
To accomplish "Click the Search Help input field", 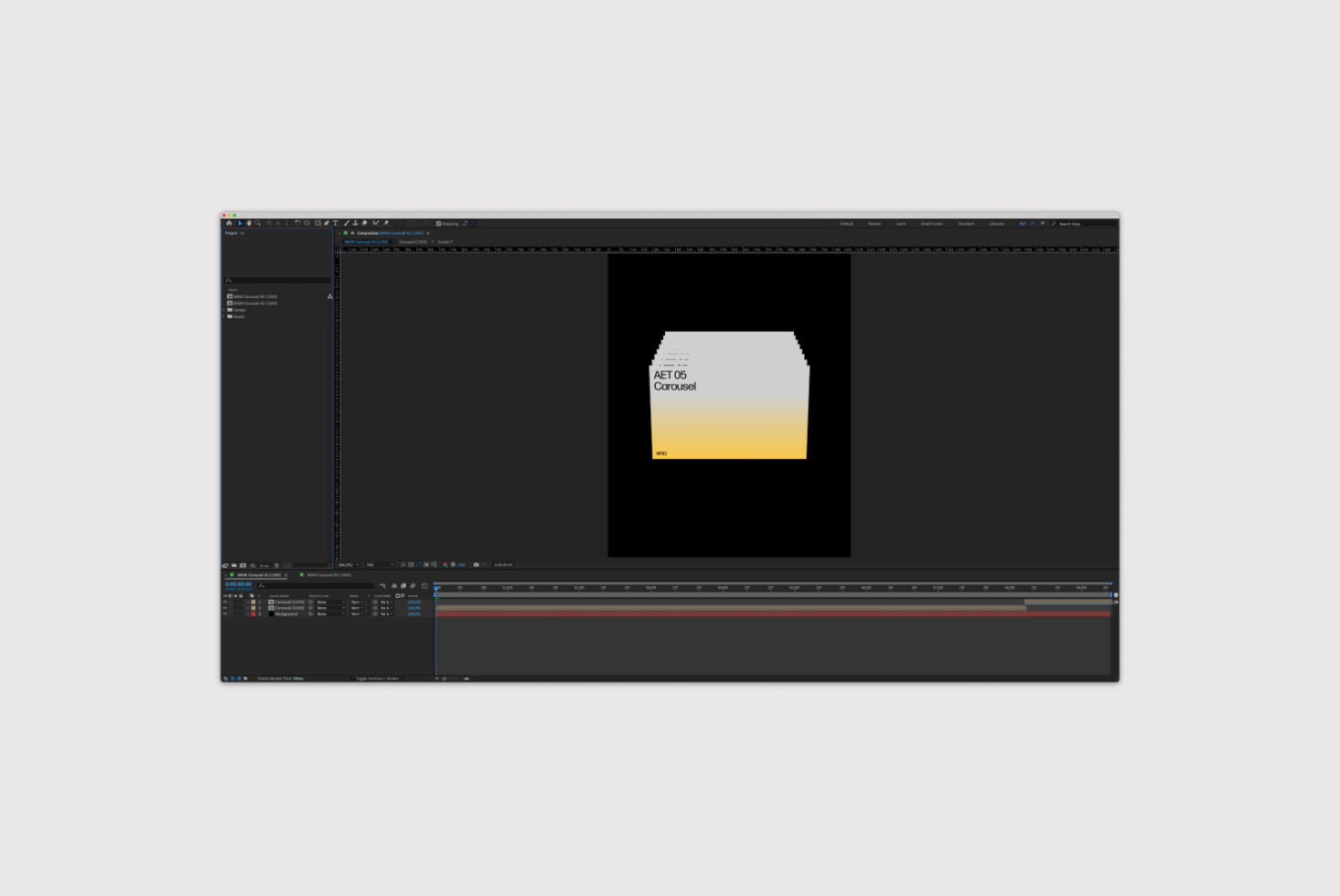I will pos(1084,223).
